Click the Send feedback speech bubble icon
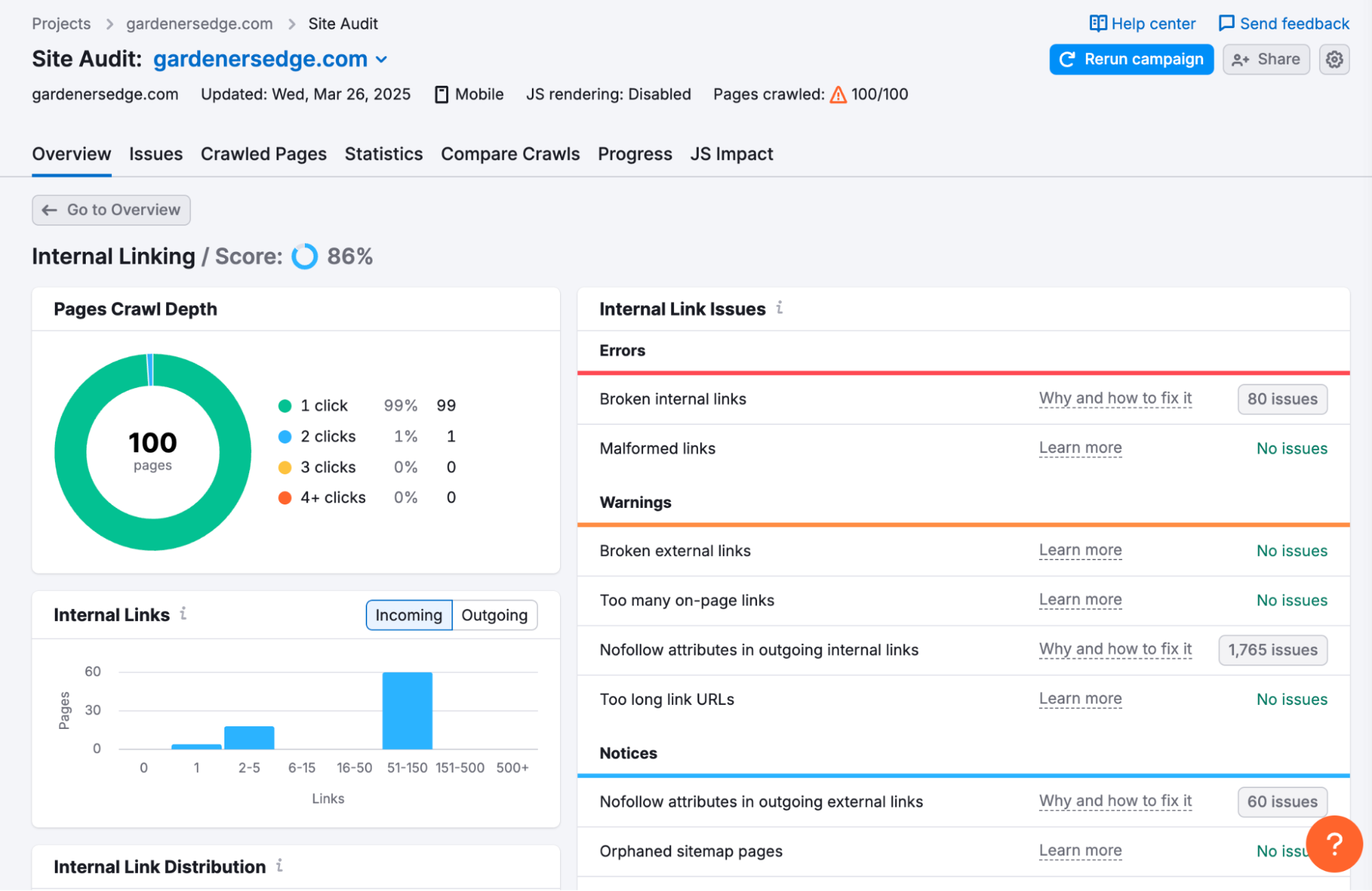 pos(1226,23)
